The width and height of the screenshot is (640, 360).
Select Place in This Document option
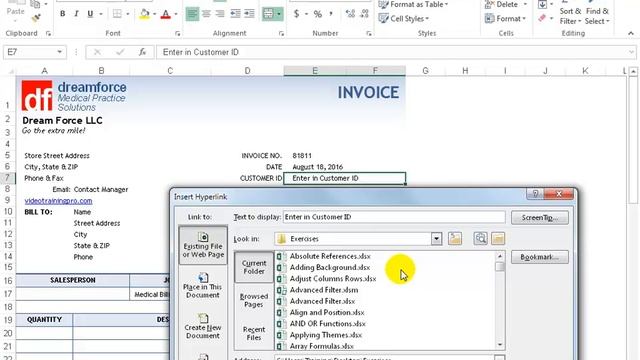point(203,286)
